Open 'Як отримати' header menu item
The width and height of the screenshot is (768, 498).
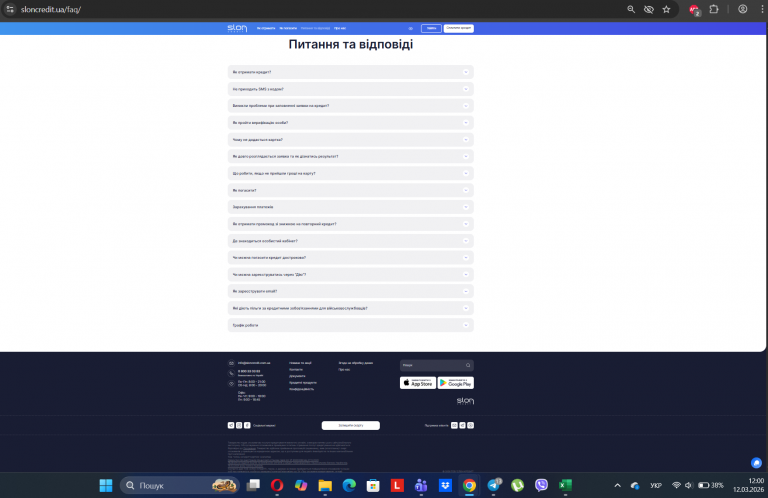coord(266,28)
